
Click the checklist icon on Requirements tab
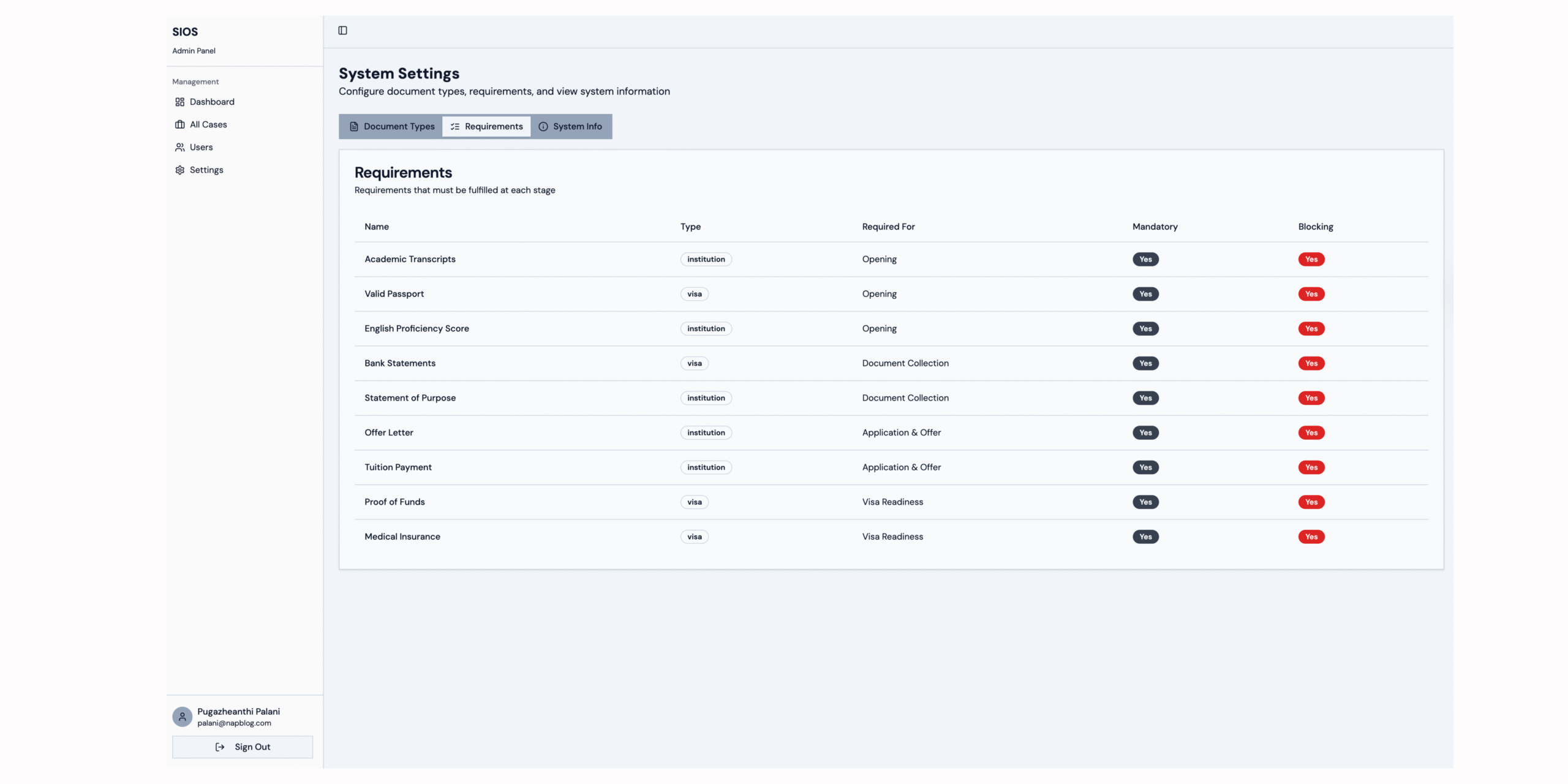[x=454, y=126]
